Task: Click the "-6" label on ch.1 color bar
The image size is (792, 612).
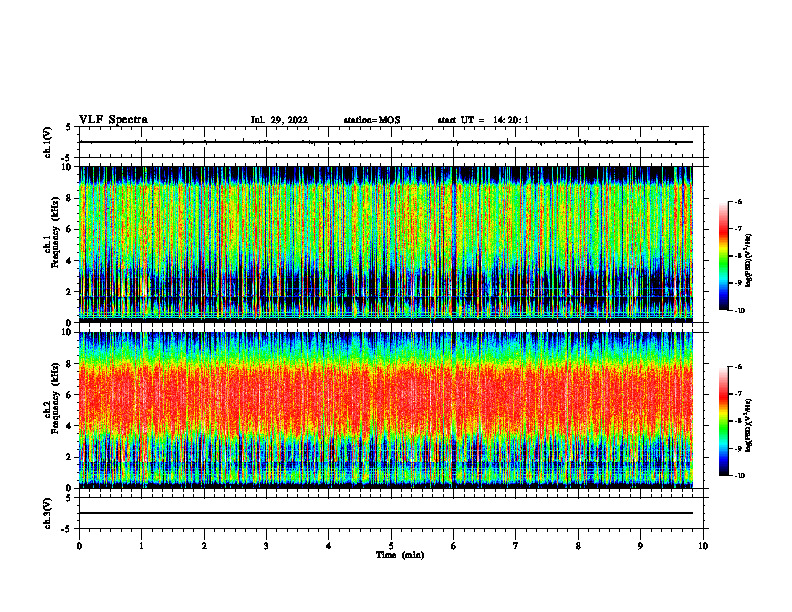Action: pos(738,202)
